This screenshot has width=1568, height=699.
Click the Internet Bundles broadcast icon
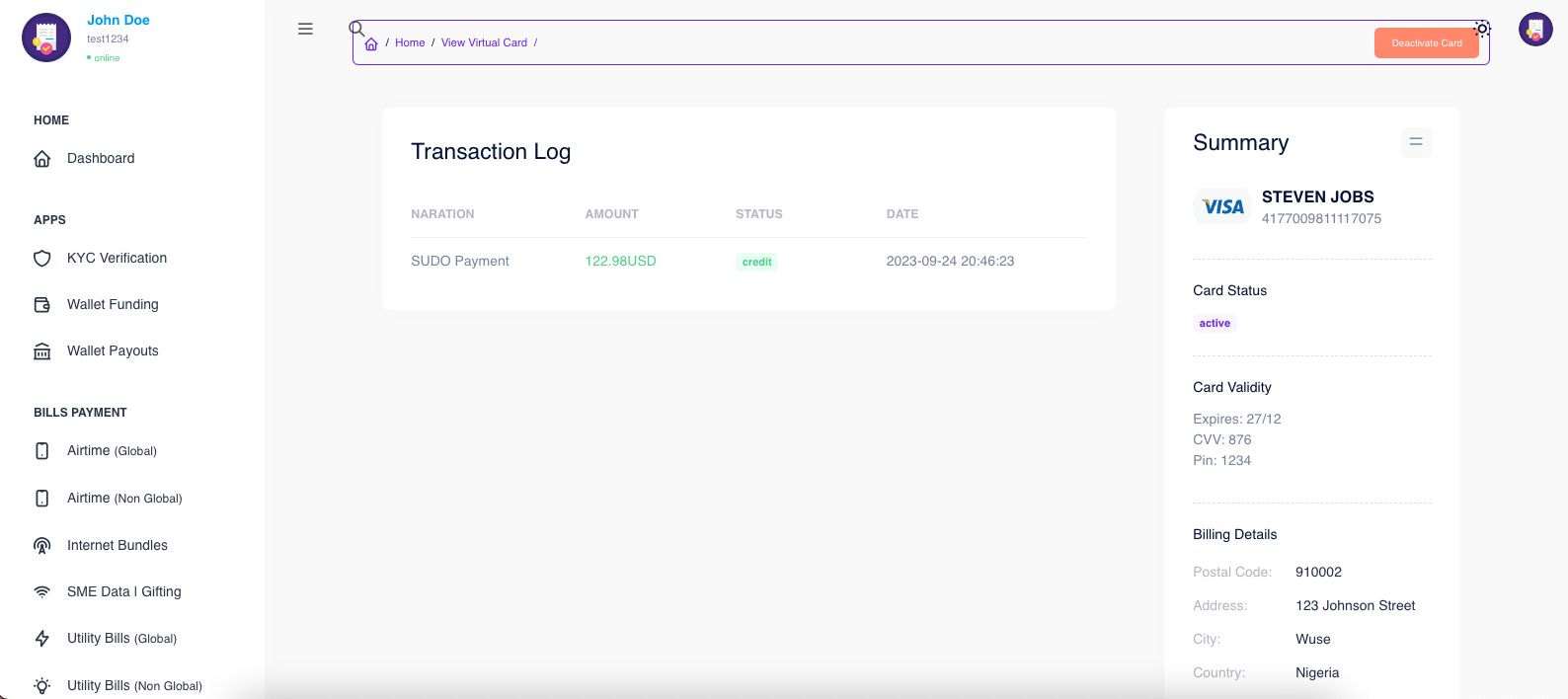click(41, 545)
